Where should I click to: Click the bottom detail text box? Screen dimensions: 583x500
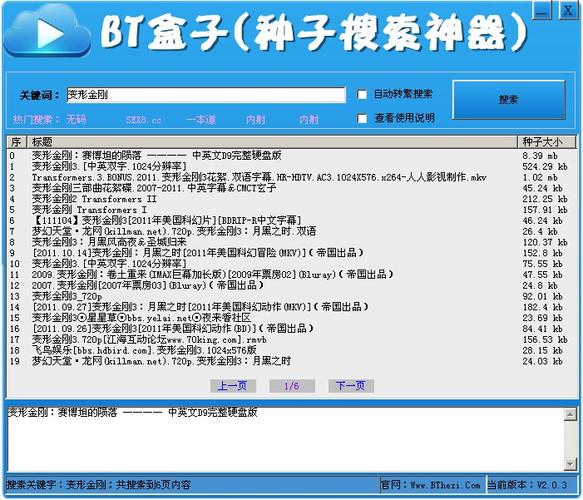tap(286, 439)
